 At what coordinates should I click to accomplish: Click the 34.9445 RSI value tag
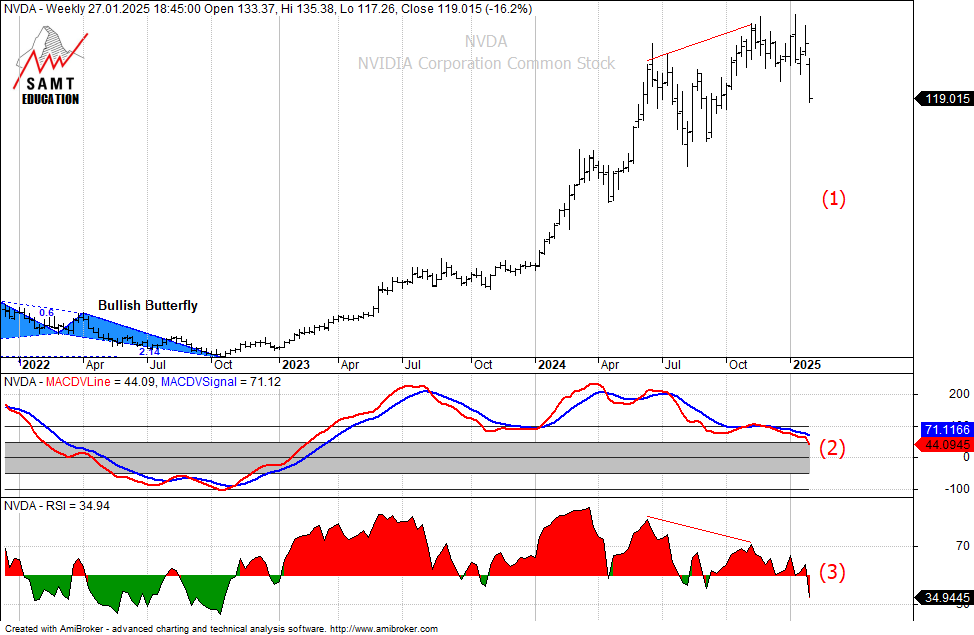coord(944,597)
